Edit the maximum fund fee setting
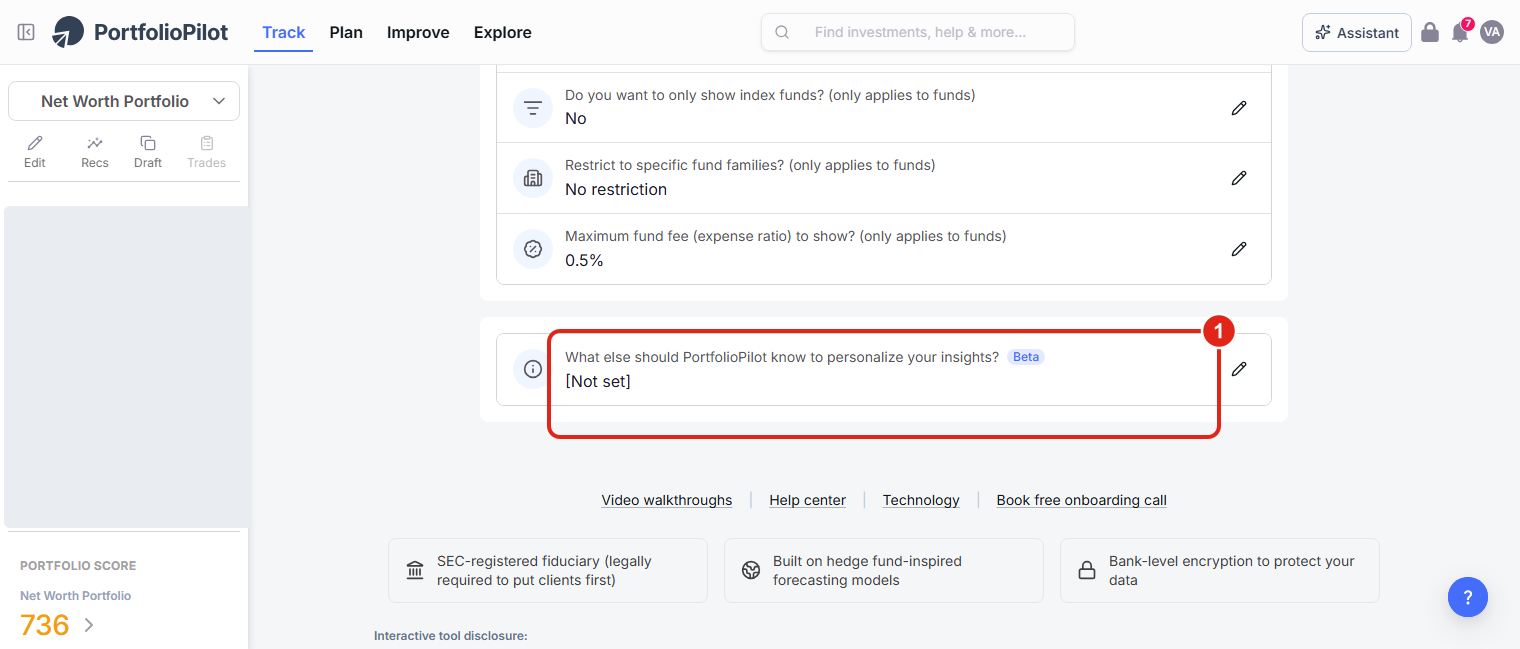The image size is (1520, 649). click(1239, 249)
